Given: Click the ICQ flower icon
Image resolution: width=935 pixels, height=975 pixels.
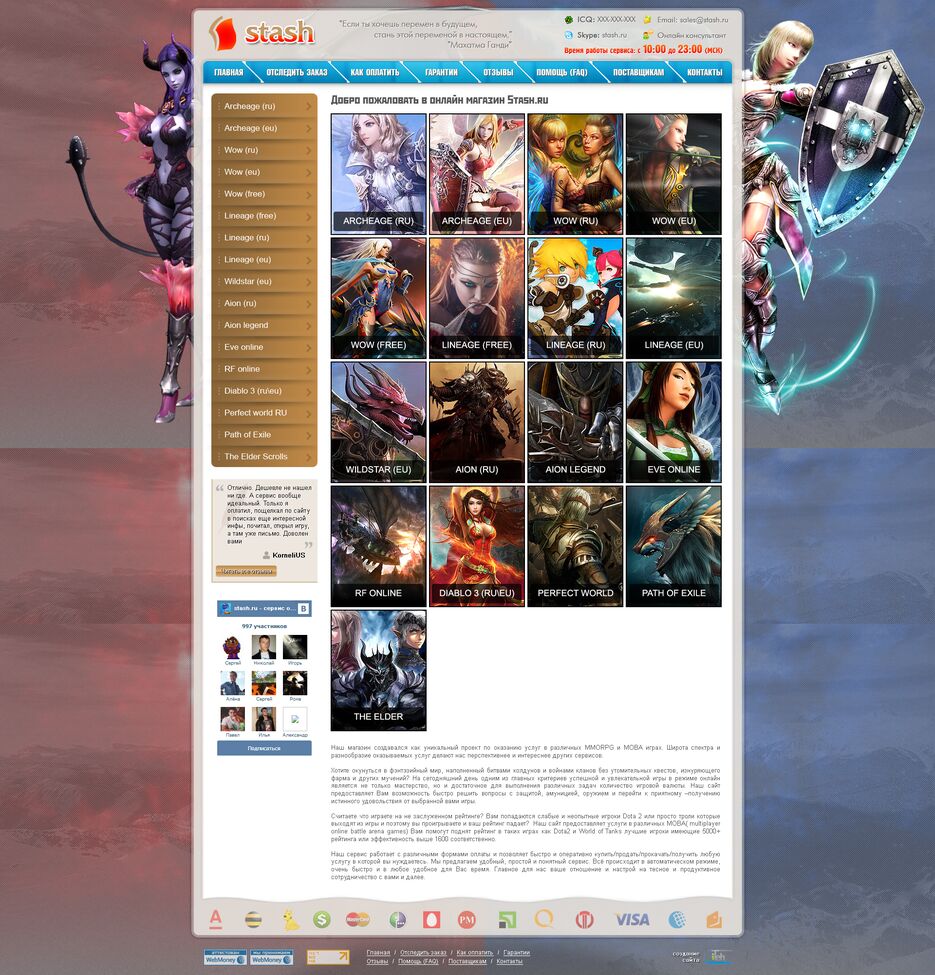Looking at the screenshot, I should (x=568, y=20).
